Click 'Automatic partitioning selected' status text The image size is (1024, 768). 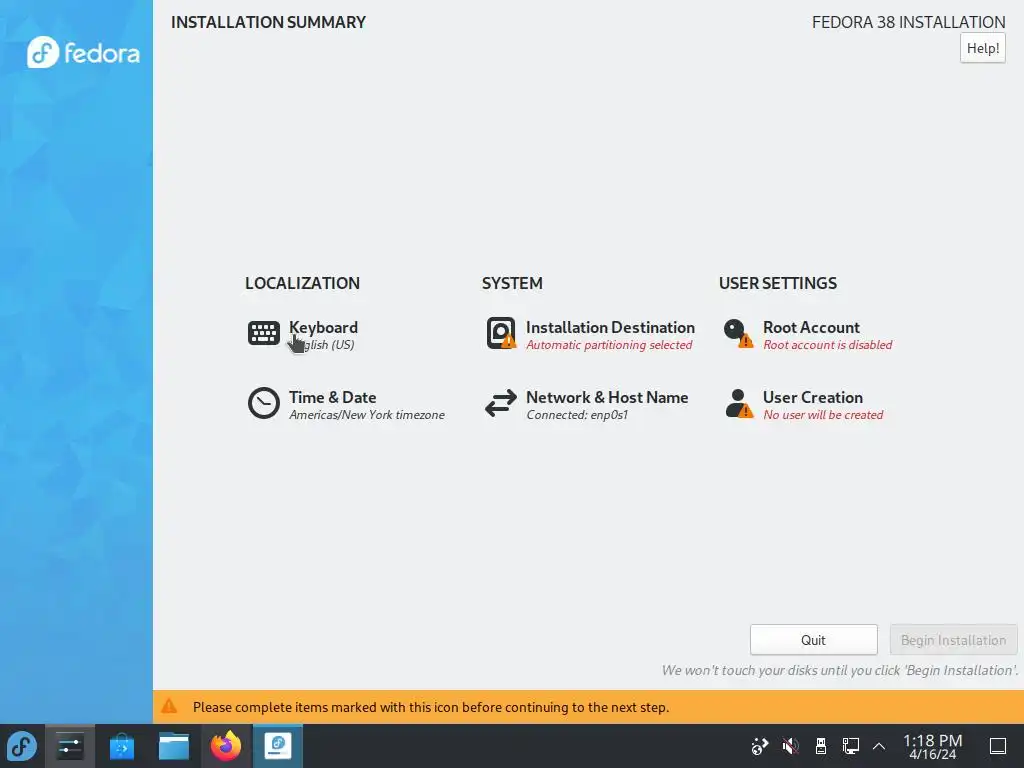609,345
